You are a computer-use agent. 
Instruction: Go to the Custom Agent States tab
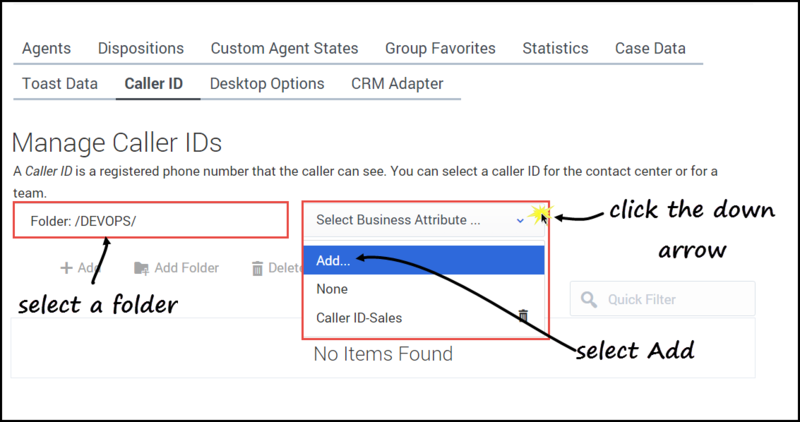(x=284, y=48)
